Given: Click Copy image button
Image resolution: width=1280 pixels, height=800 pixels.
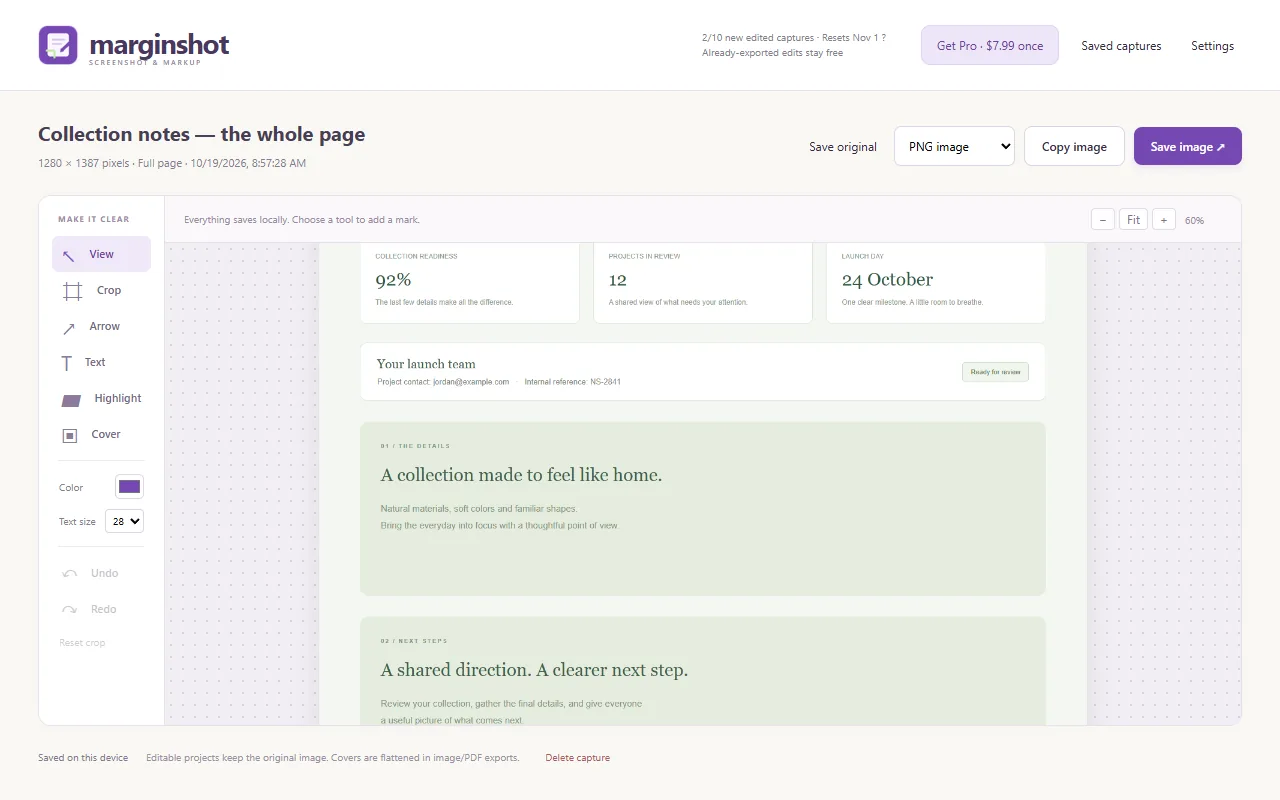Looking at the screenshot, I should coord(1074,146).
